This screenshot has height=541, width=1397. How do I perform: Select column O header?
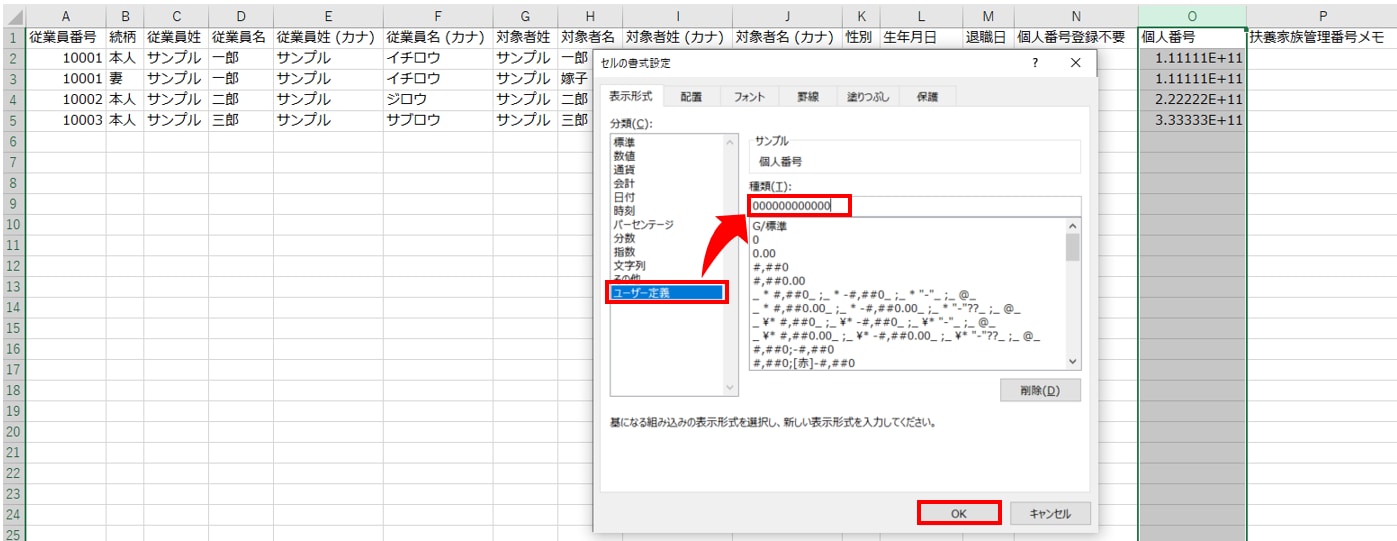tap(1191, 15)
